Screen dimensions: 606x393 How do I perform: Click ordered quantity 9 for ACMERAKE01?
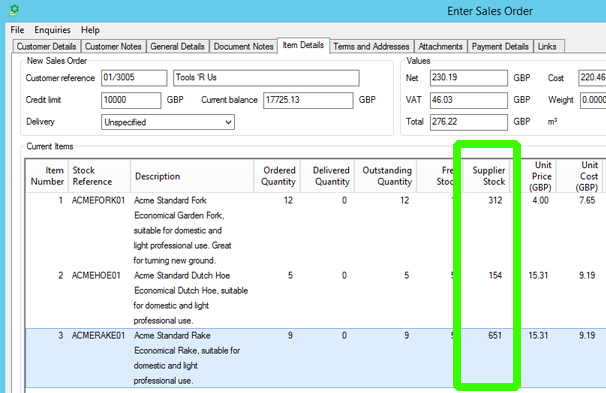[x=290, y=335]
